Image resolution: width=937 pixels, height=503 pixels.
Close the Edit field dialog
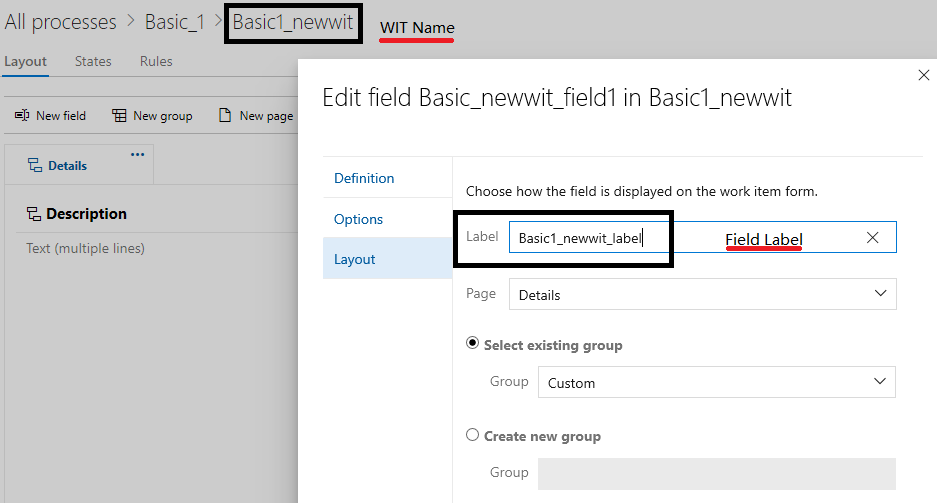[923, 75]
